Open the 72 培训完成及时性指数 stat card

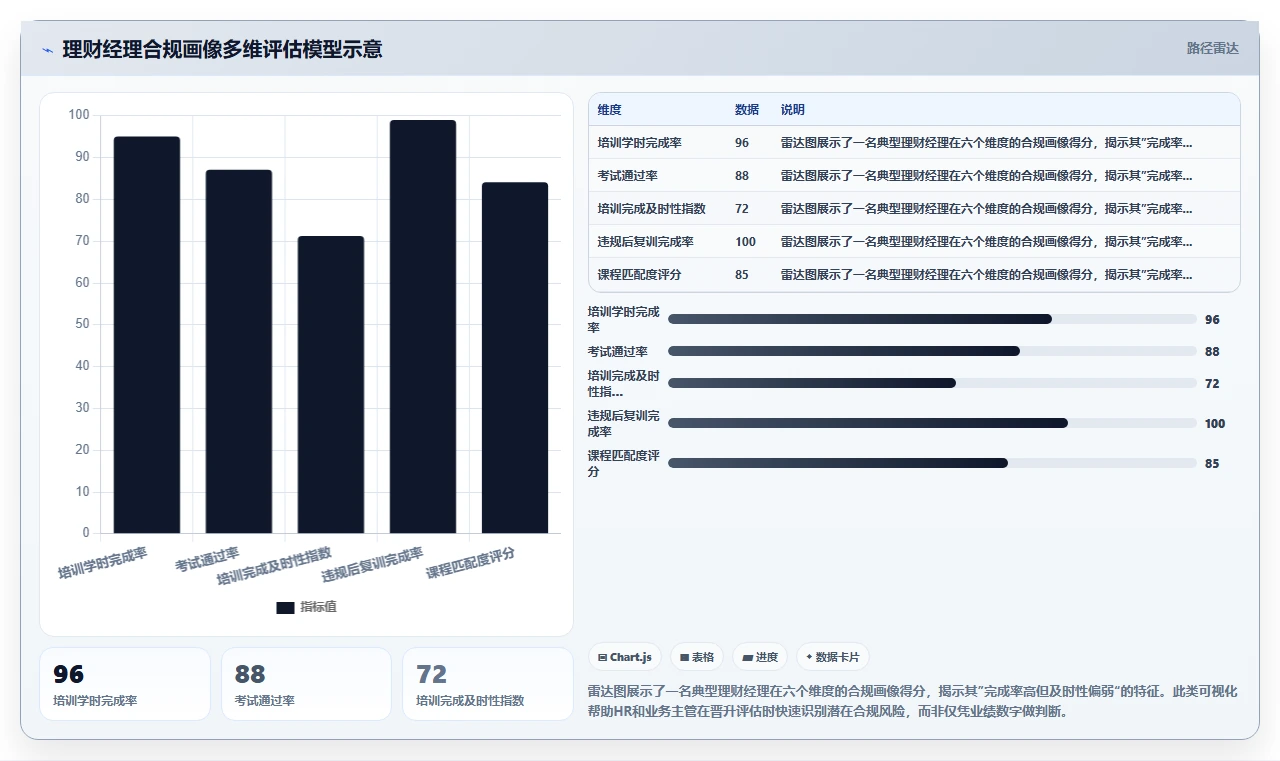tap(488, 684)
